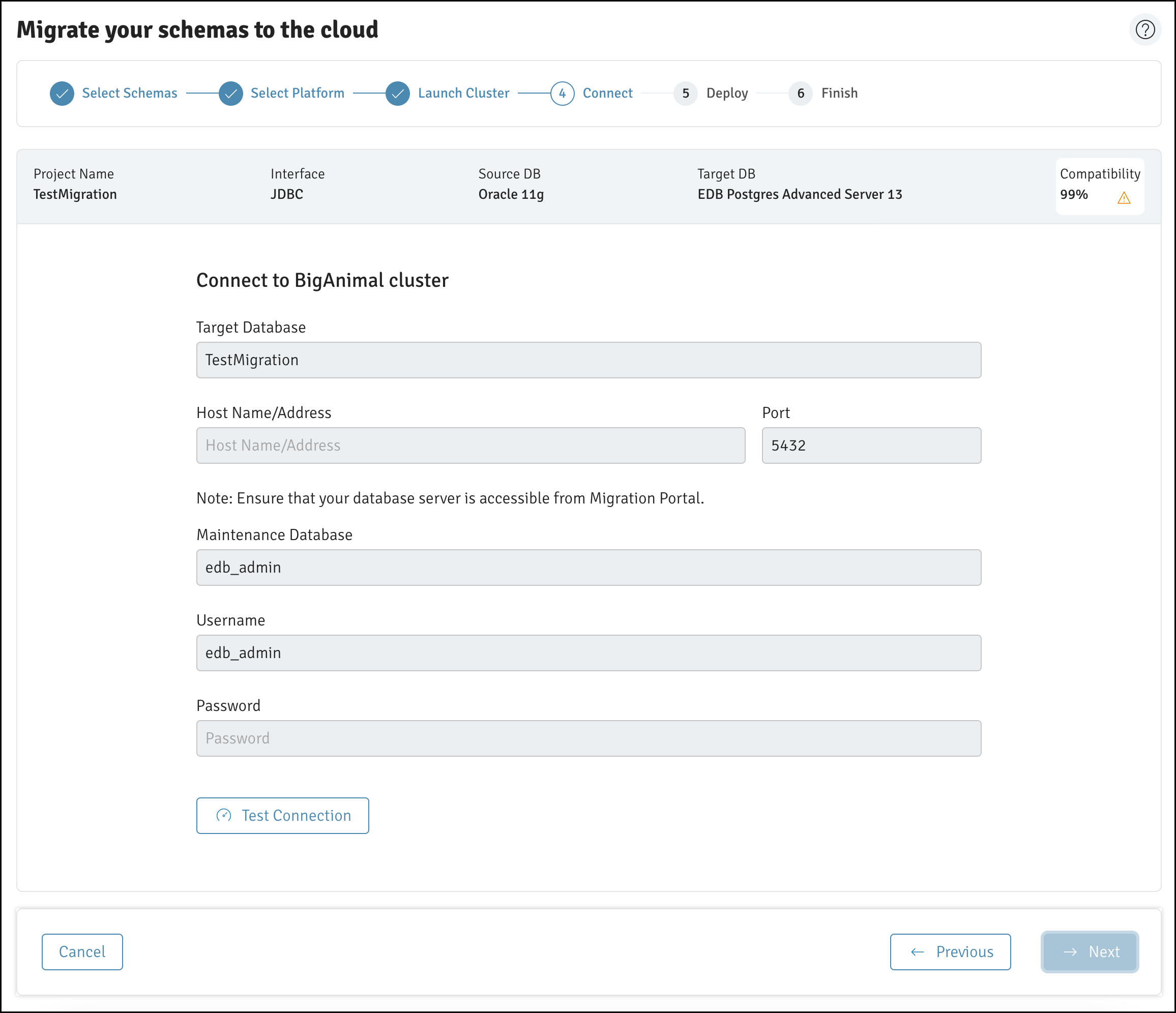This screenshot has width=1176, height=1013.
Task: Click the Target Database field
Action: 589,360
